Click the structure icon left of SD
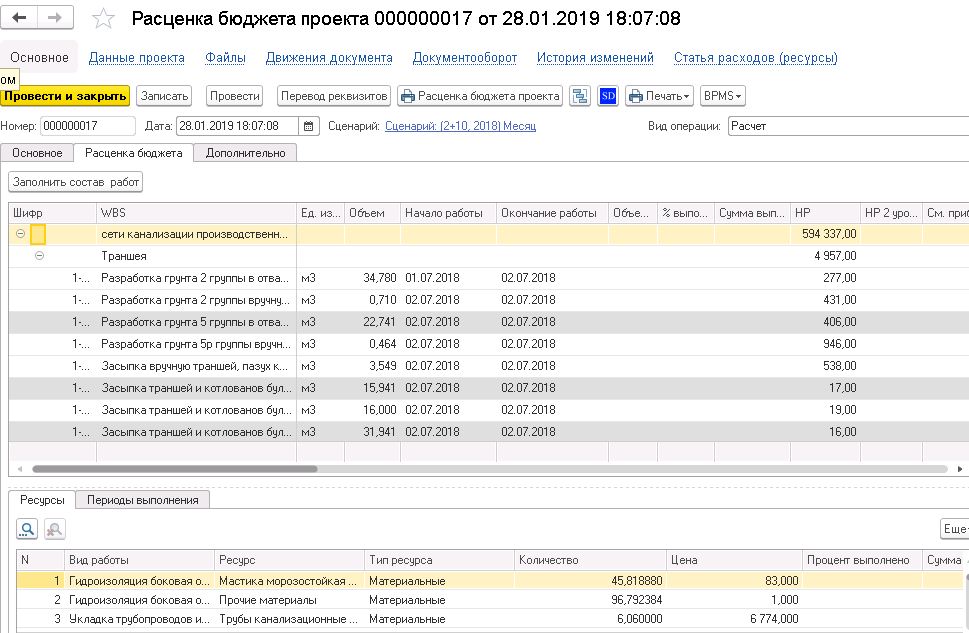Image resolution: width=969 pixels, height=633 pixels. 580,96
